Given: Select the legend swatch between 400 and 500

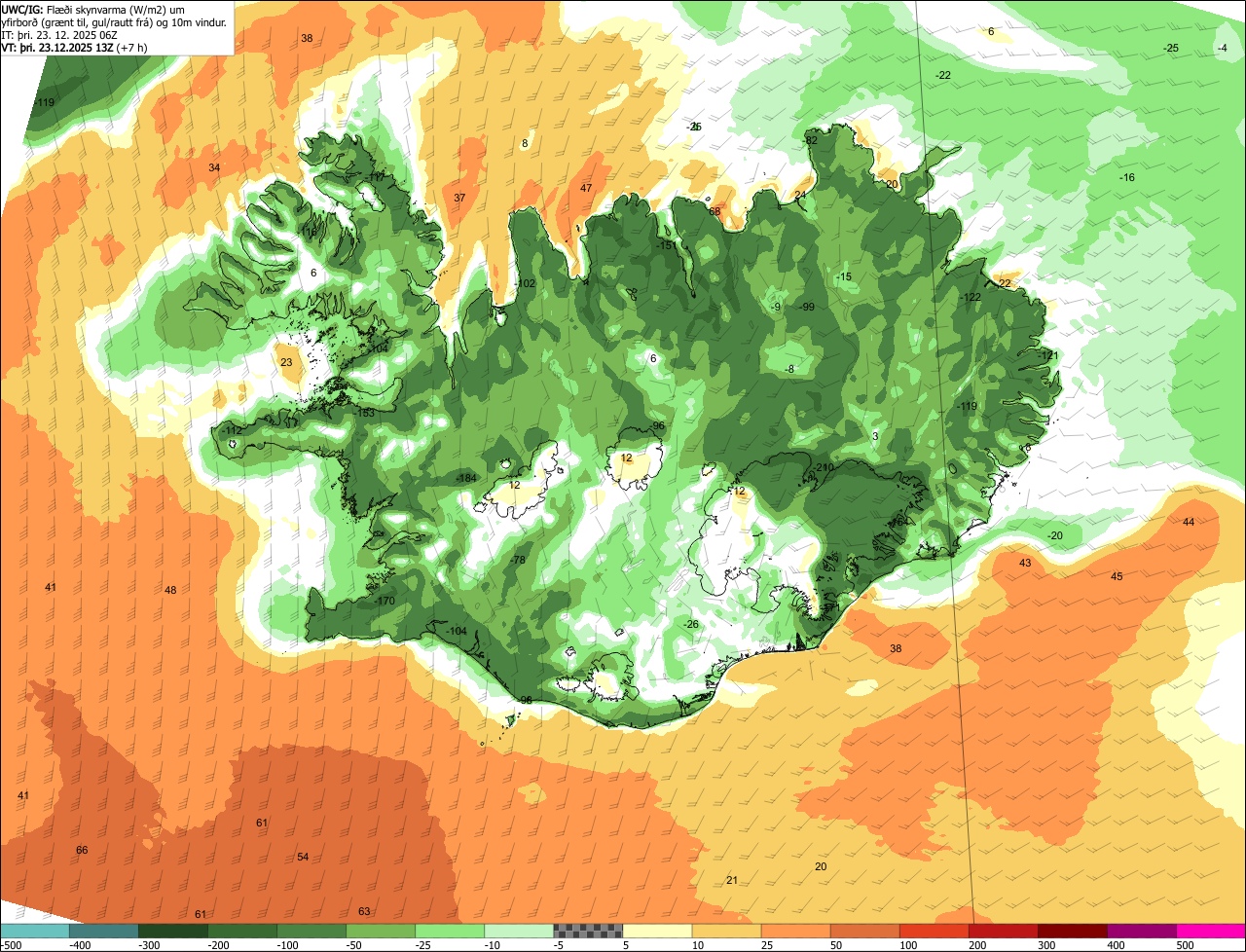Looking at the screenshot, I should 1141,931.
